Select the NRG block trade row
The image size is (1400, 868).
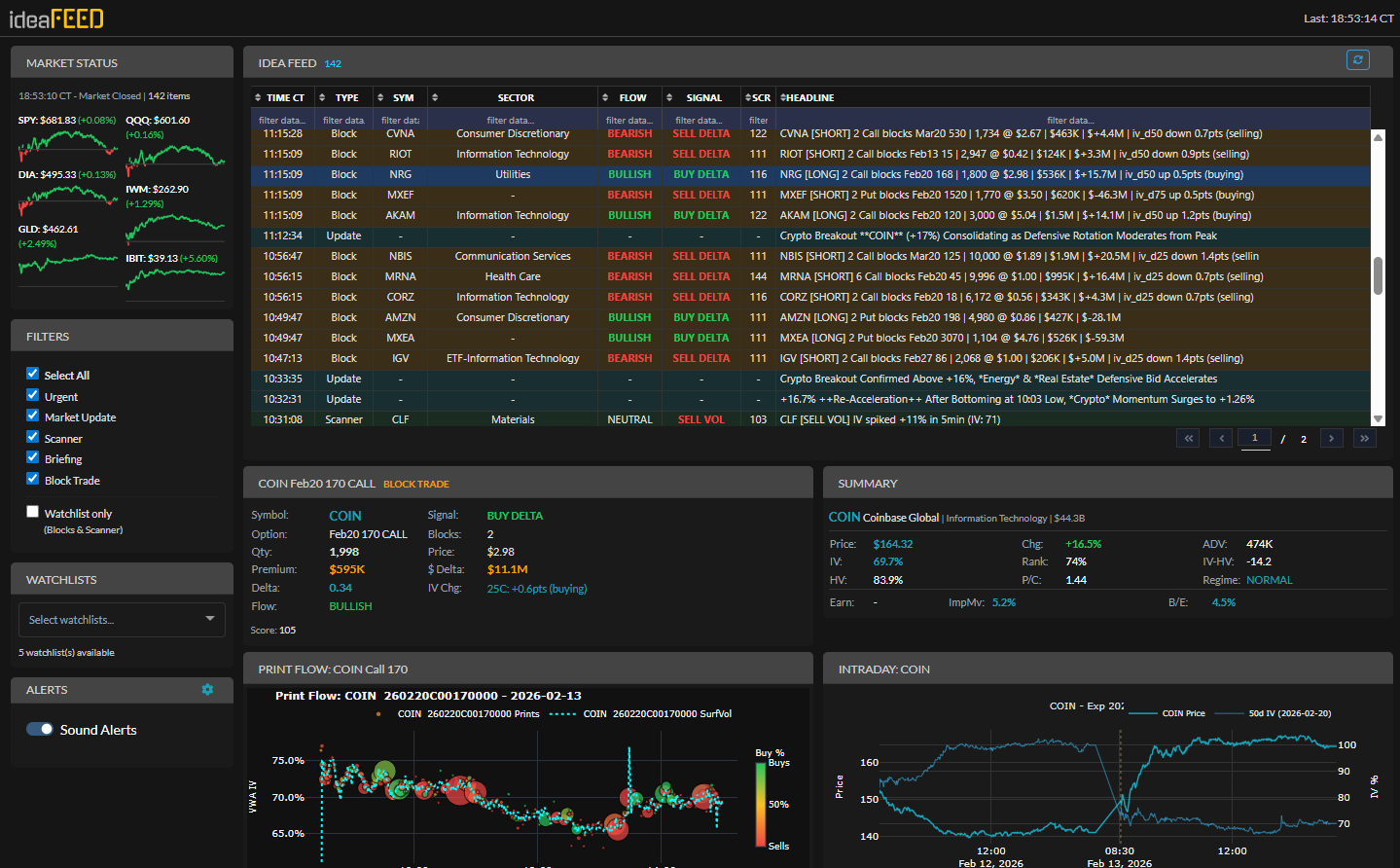pyautogui.click(x=400, y=175)
